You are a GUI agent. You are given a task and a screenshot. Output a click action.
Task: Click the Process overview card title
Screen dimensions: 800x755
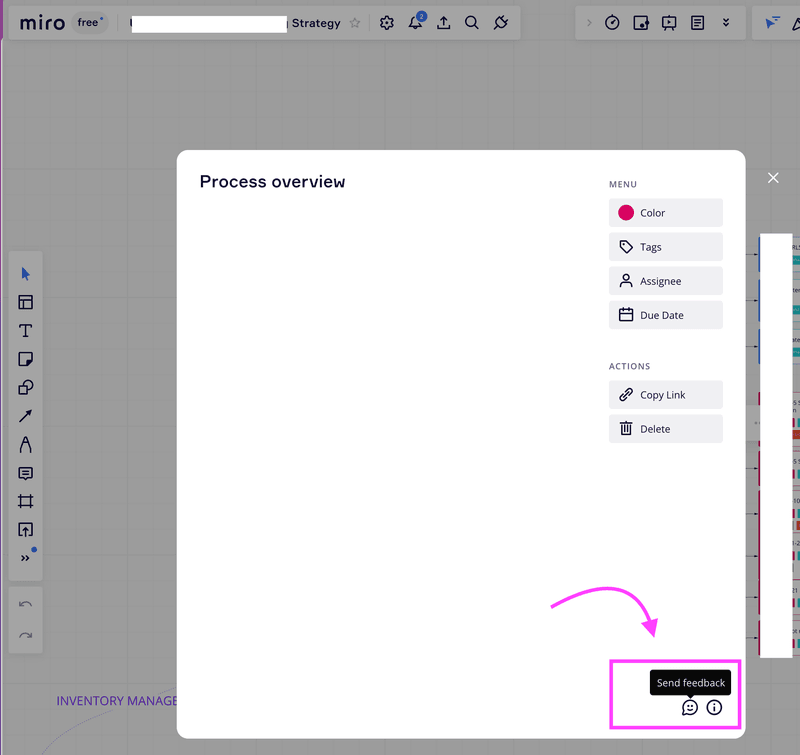click(272, 182)
